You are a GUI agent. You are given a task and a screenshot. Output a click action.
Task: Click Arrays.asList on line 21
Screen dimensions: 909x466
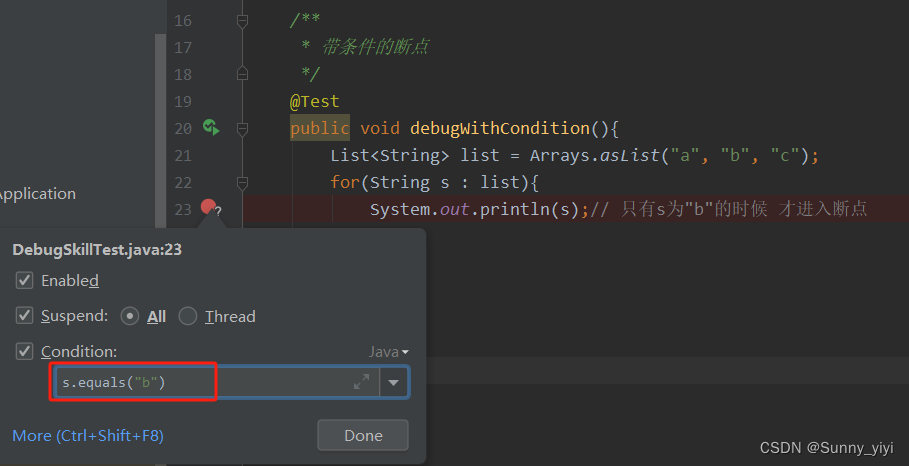click(595, 155)
